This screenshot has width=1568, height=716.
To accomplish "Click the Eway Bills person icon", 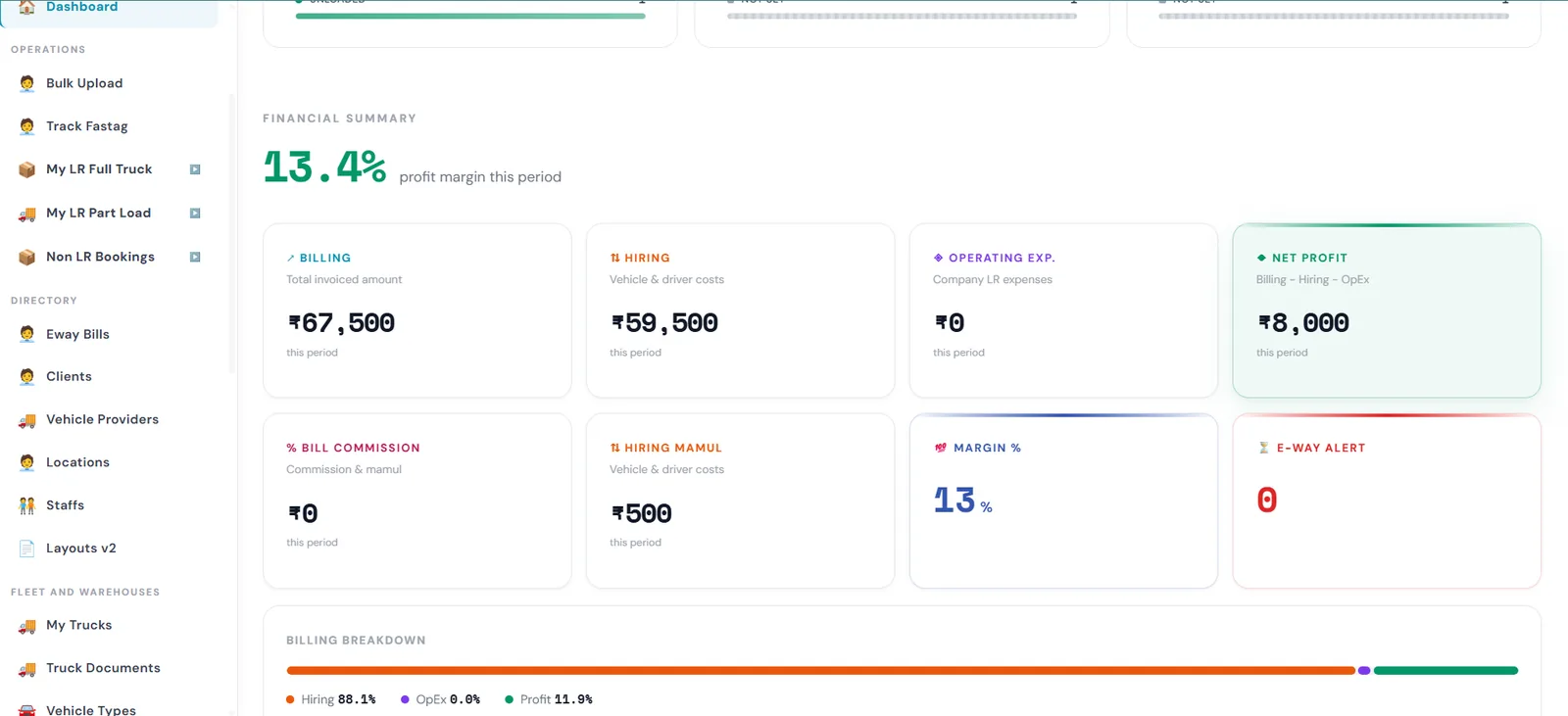I will pyautogui.click(x=27, y=334).
